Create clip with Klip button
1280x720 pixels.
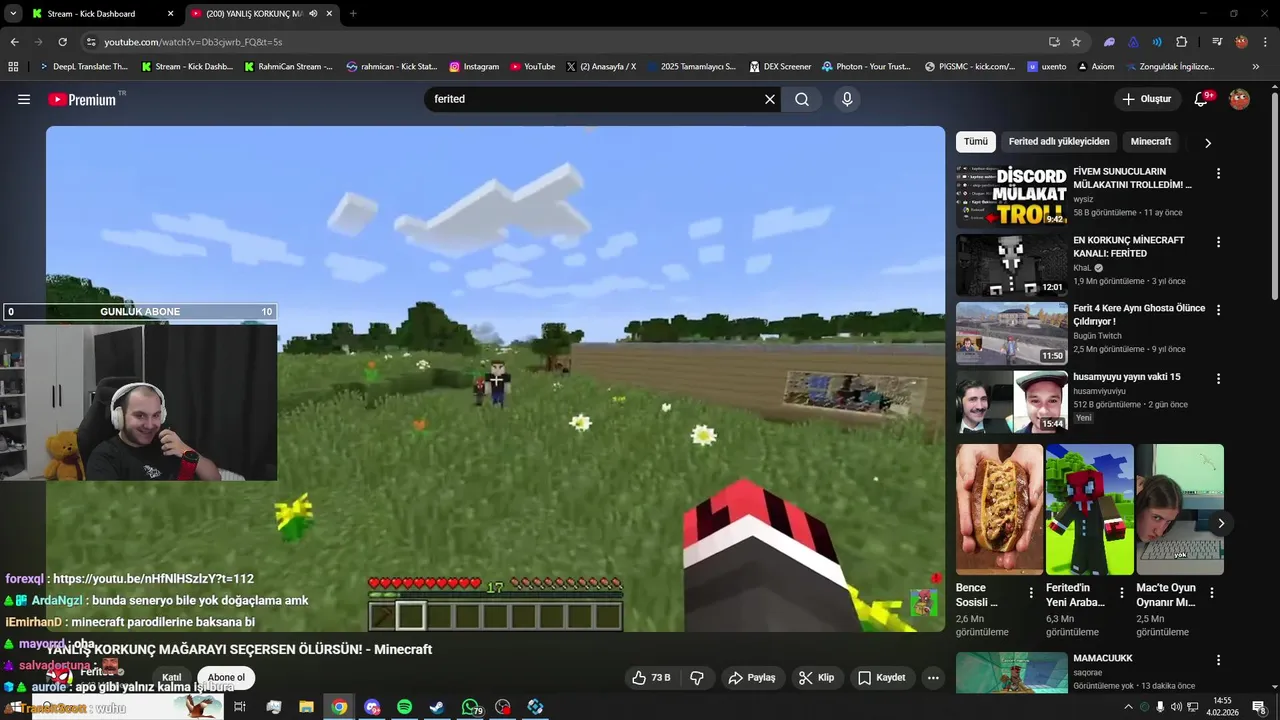point(816,677)
